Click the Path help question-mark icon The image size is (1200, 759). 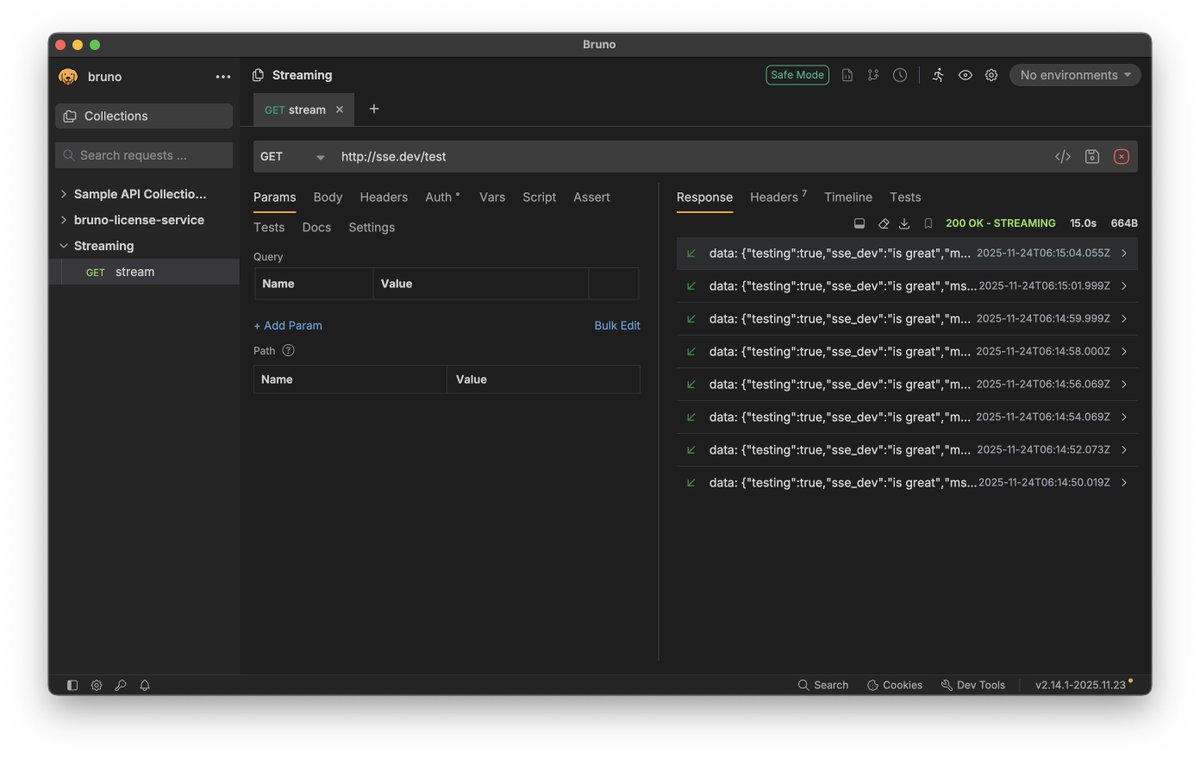[x=288, y=351]
